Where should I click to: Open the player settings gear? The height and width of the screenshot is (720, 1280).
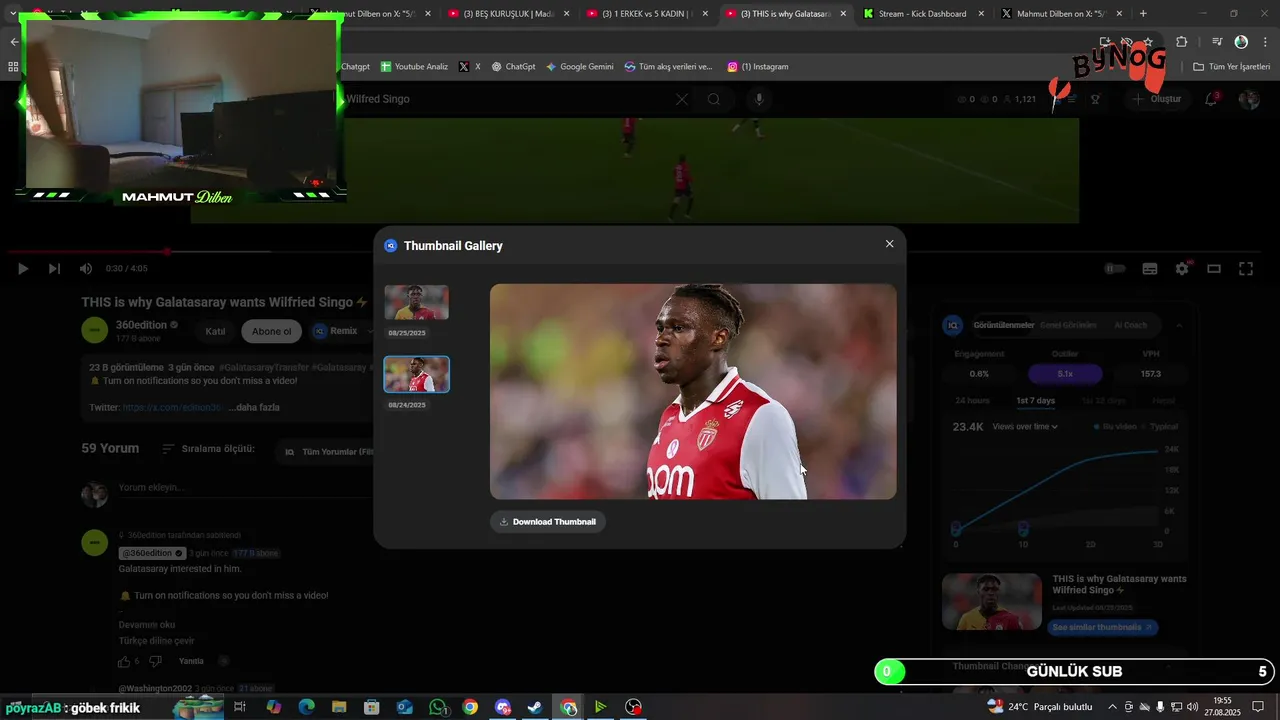(1182, 268)
